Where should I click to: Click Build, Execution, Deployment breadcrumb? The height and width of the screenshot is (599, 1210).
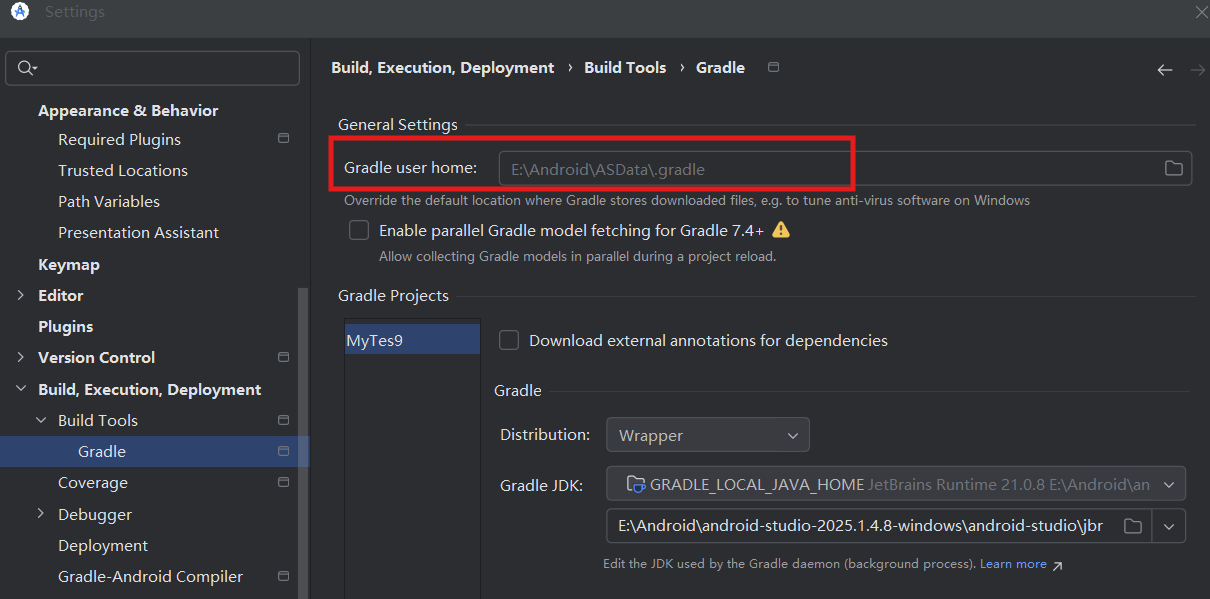click(443, 67)
